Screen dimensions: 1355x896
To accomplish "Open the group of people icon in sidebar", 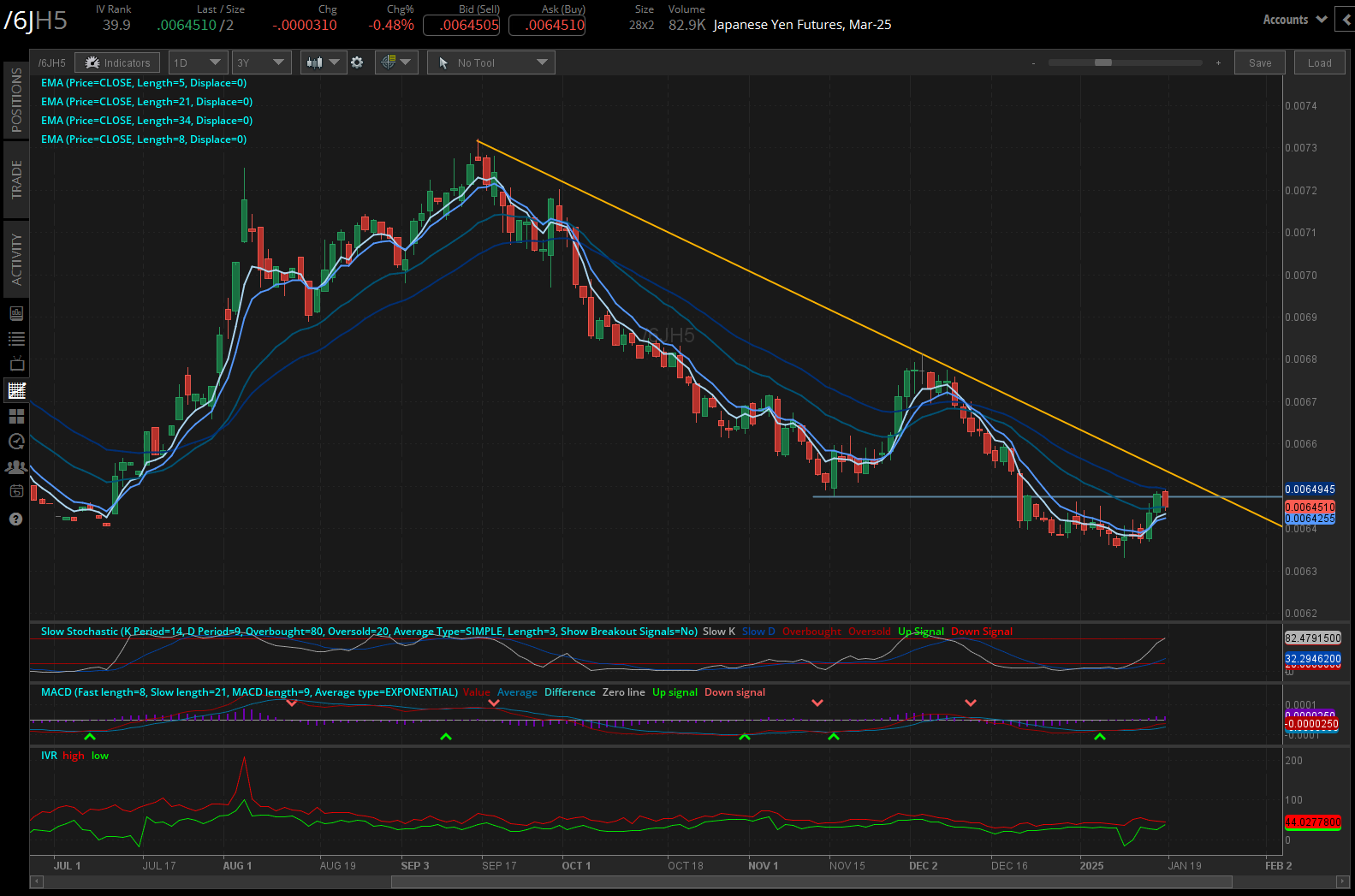I will tap(16, 467).
